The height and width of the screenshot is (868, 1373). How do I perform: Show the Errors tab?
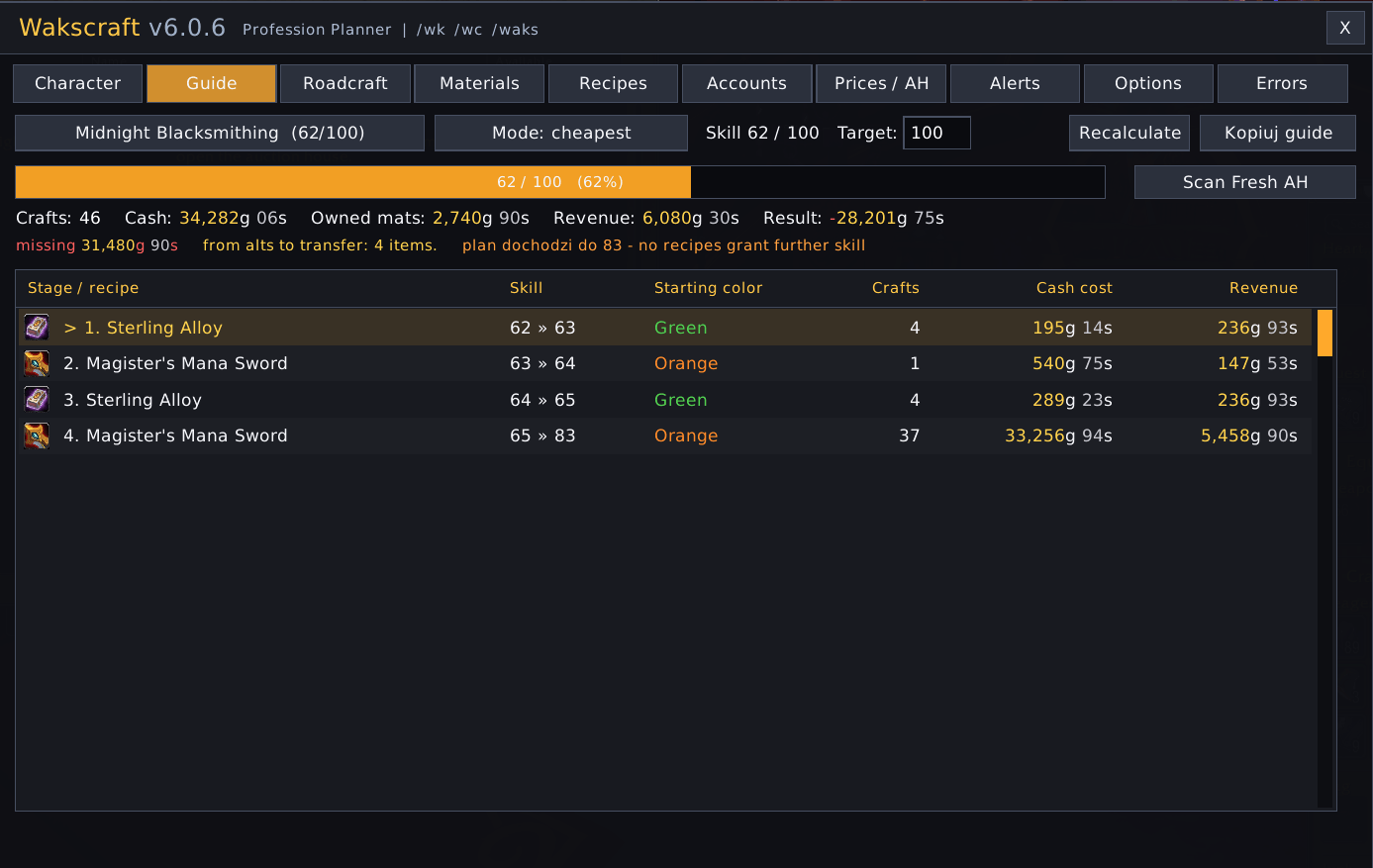[1282, 83]
